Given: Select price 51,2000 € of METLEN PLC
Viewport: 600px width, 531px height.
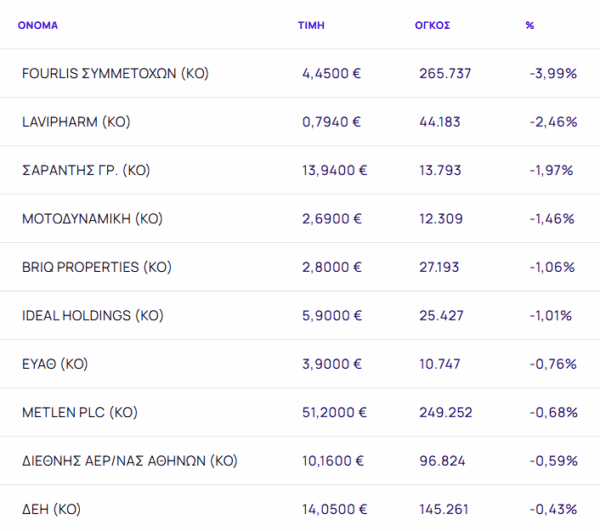Looking at the screenshot, I should coord(334,412).
